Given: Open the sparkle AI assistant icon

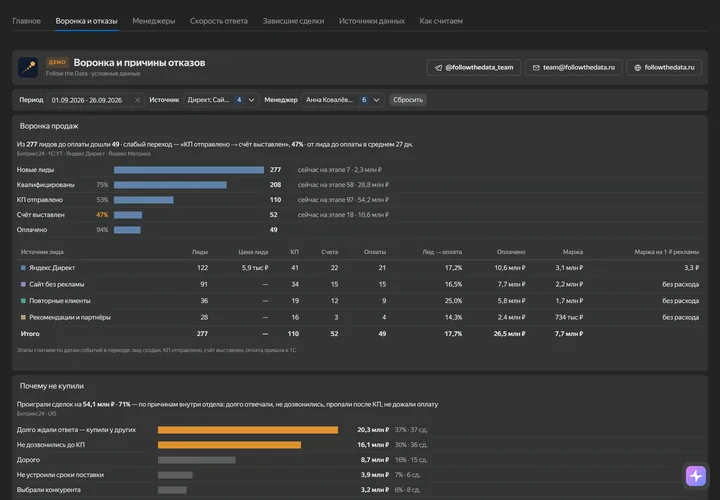Looking at the screenshot, I should click(696, 476).
